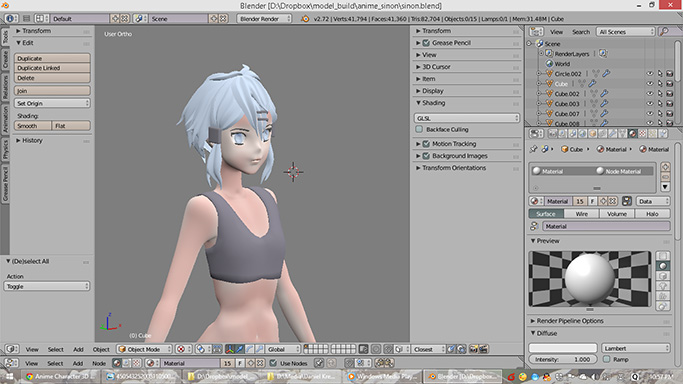Open the All Scenes outliner dropdown

(626, 32)
